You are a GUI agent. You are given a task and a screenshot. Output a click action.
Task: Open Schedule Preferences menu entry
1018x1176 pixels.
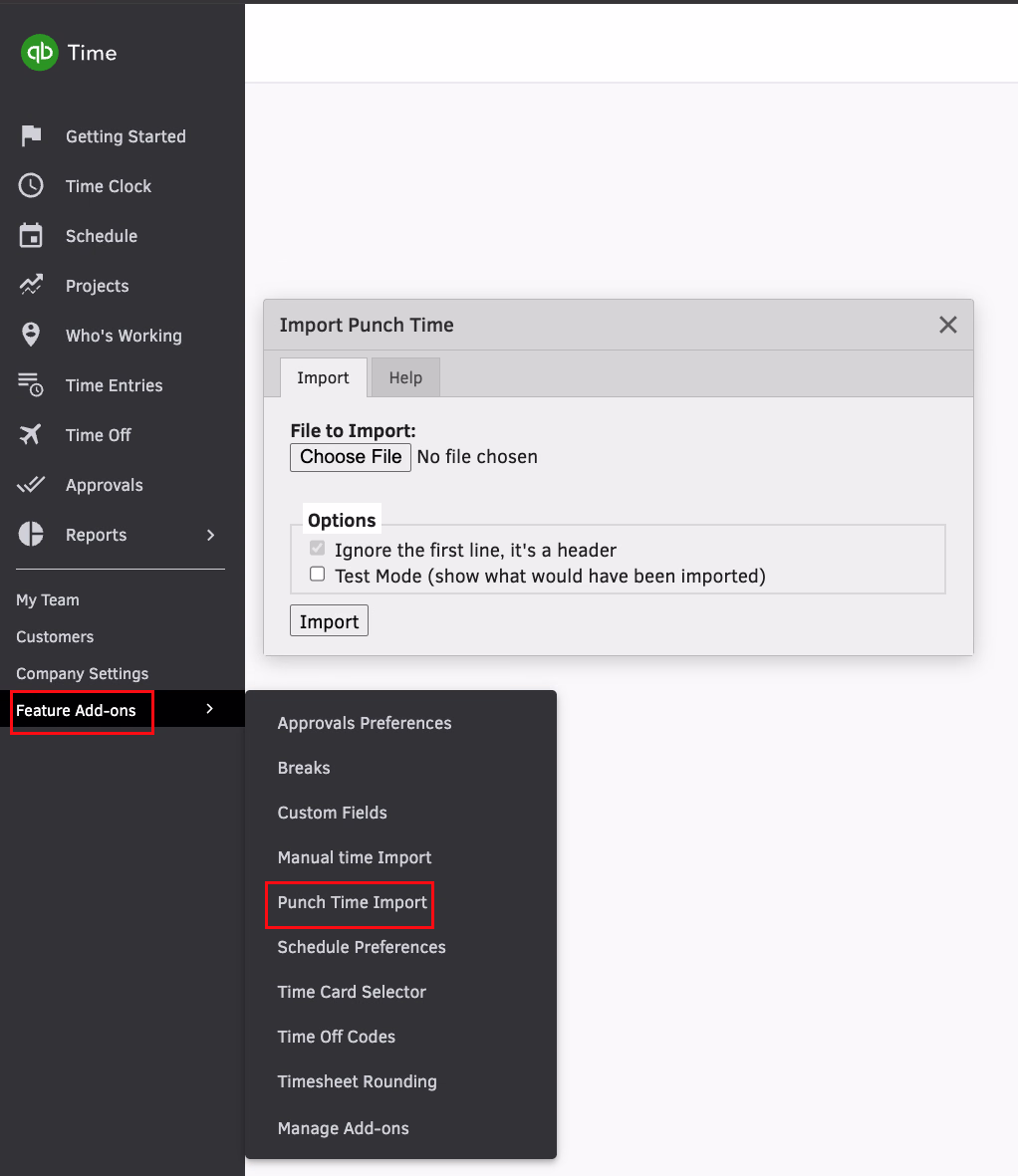362,947
